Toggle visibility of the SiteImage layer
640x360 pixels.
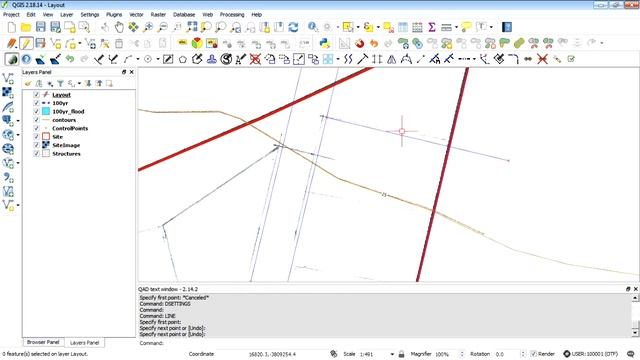click(36, 145)
